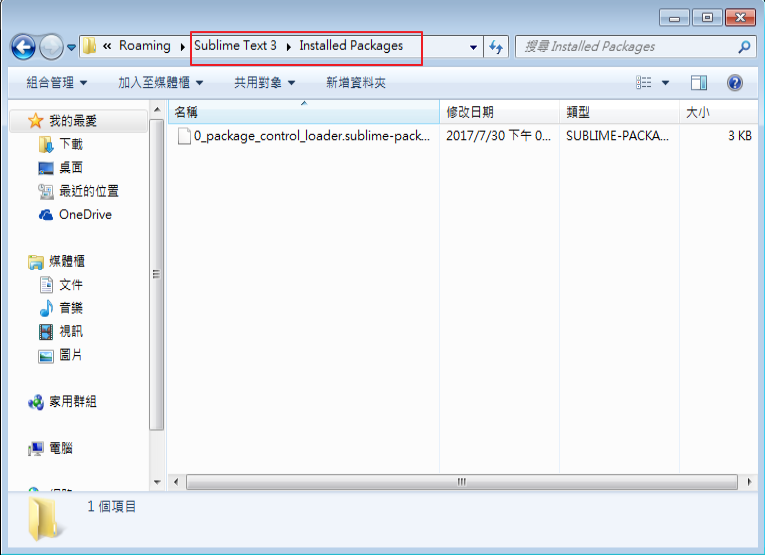The image size is (765, 555).
Task: Click the 媒體櫃 libraries icon
Action: pyautogui.click(x=36, y=262)
